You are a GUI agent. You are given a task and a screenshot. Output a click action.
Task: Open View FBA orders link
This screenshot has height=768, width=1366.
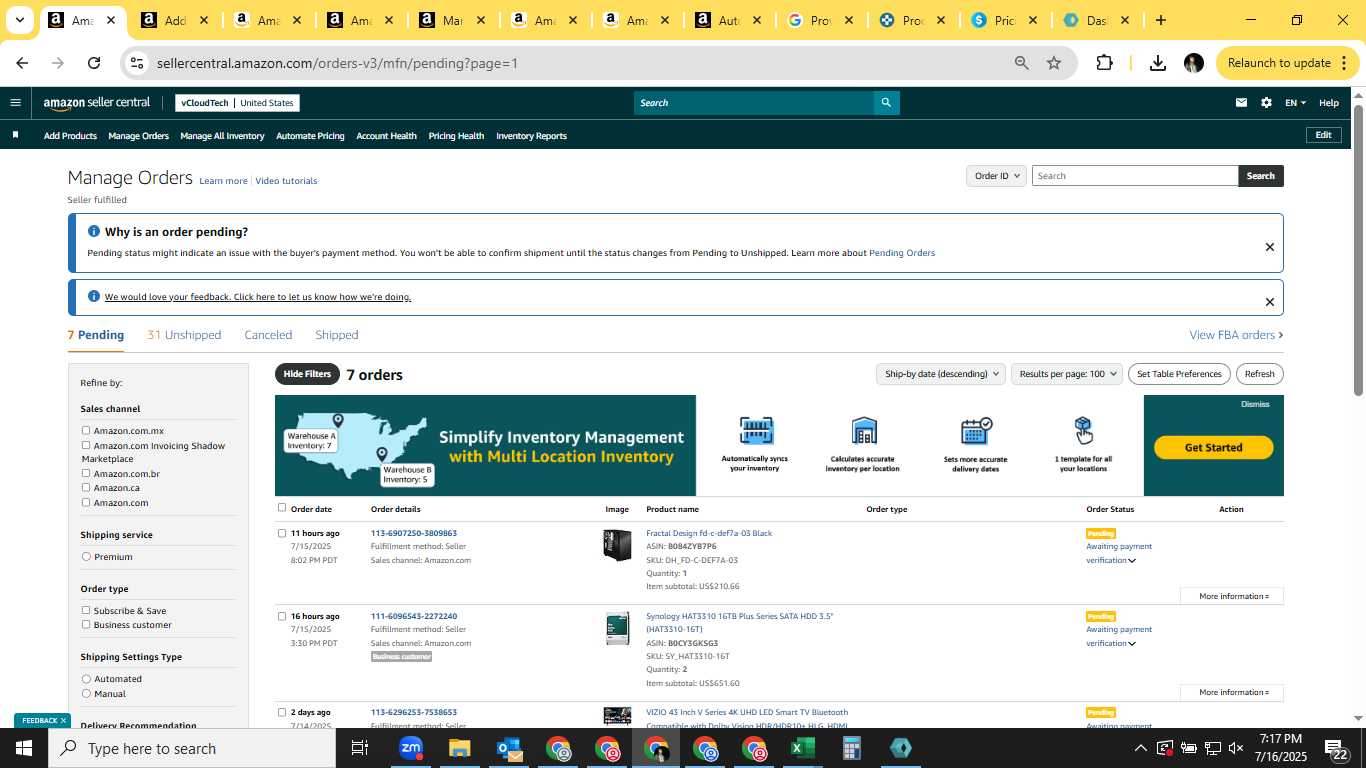(x=1236, y=335)
